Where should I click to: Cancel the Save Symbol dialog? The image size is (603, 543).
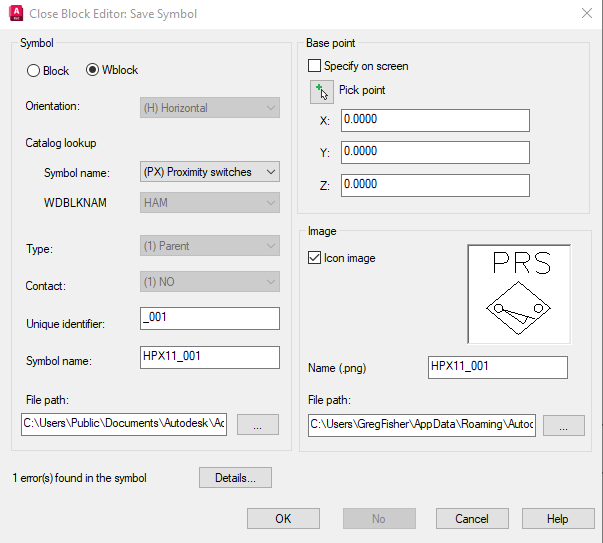point(471,519)
